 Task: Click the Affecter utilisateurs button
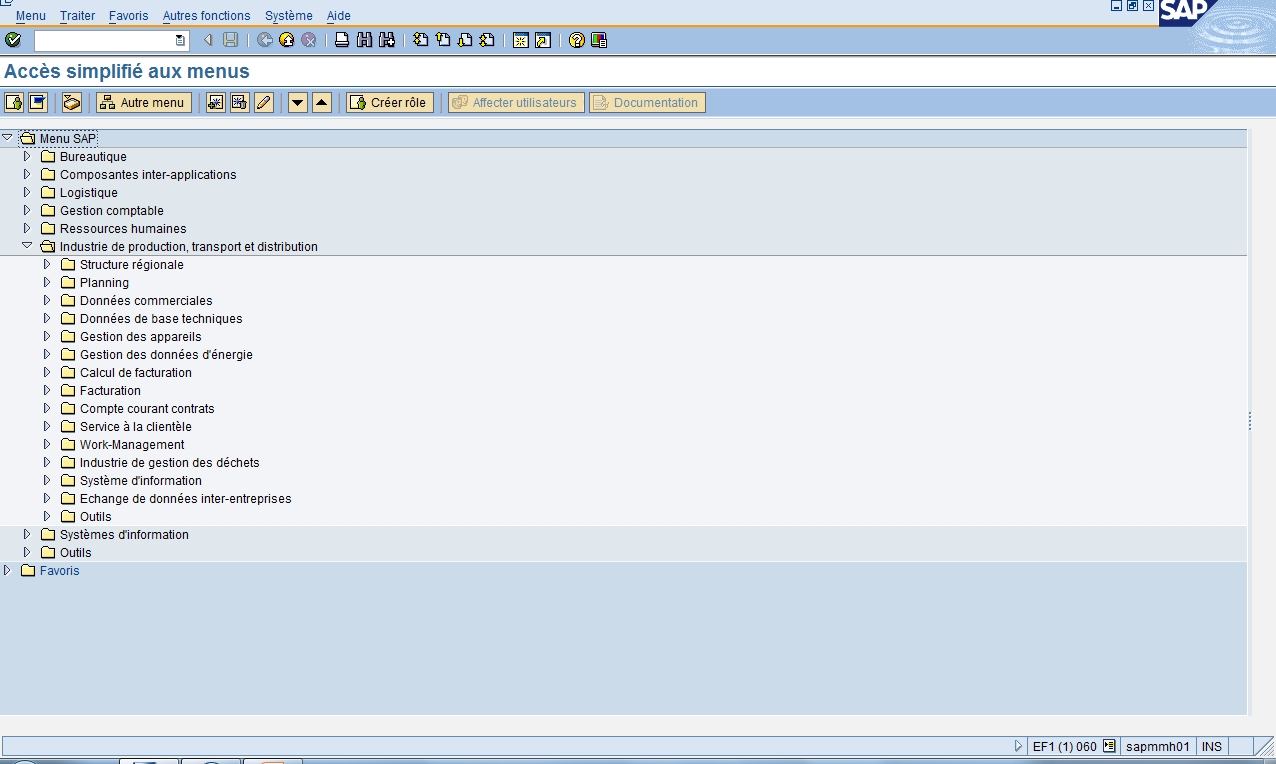coord(516,102)
